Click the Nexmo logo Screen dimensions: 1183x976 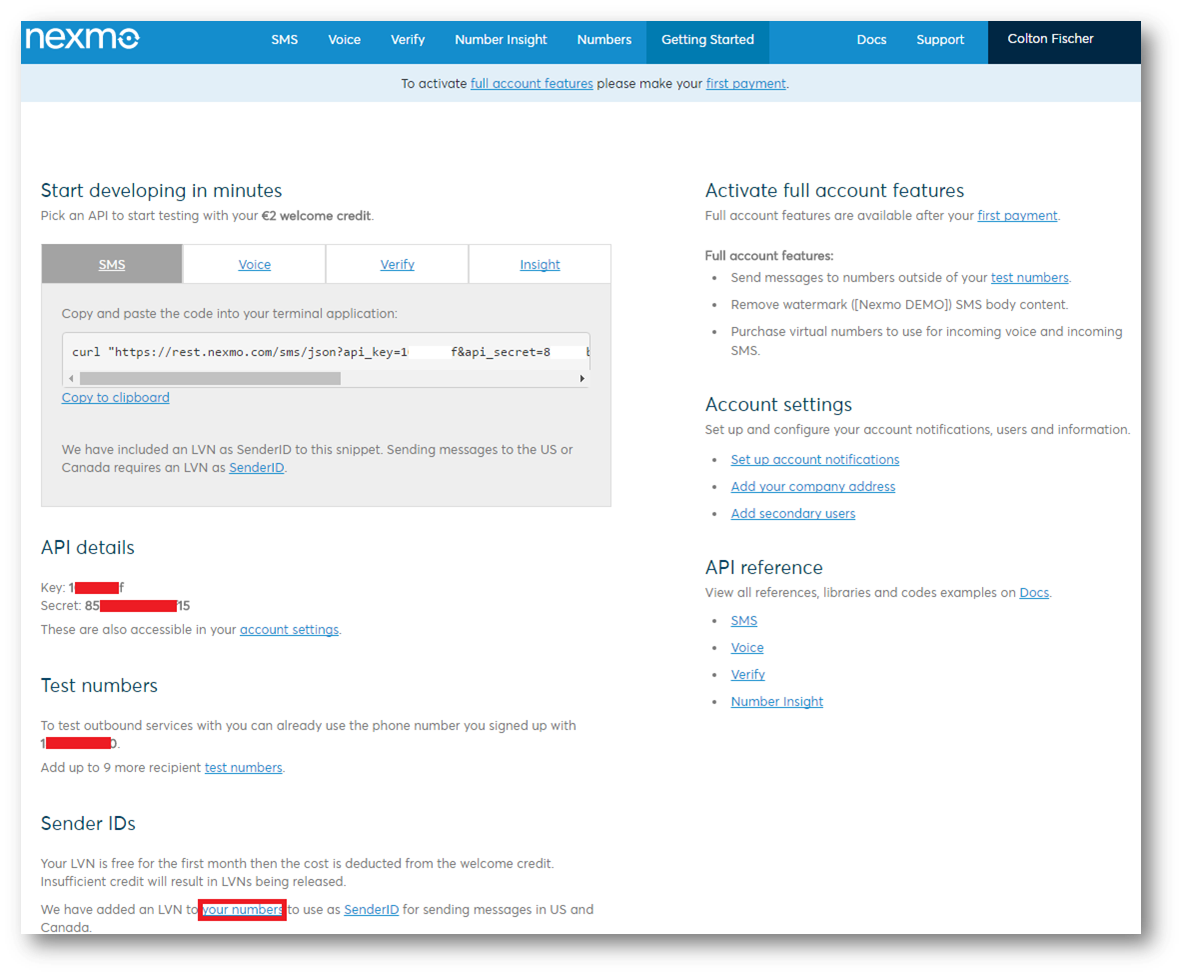[82, 39]
